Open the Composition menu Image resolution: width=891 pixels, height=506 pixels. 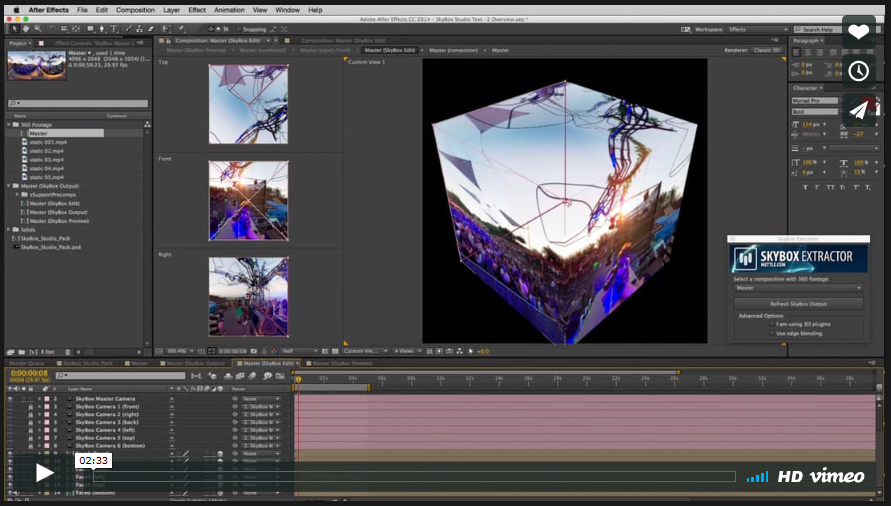[x=135, y=10]
